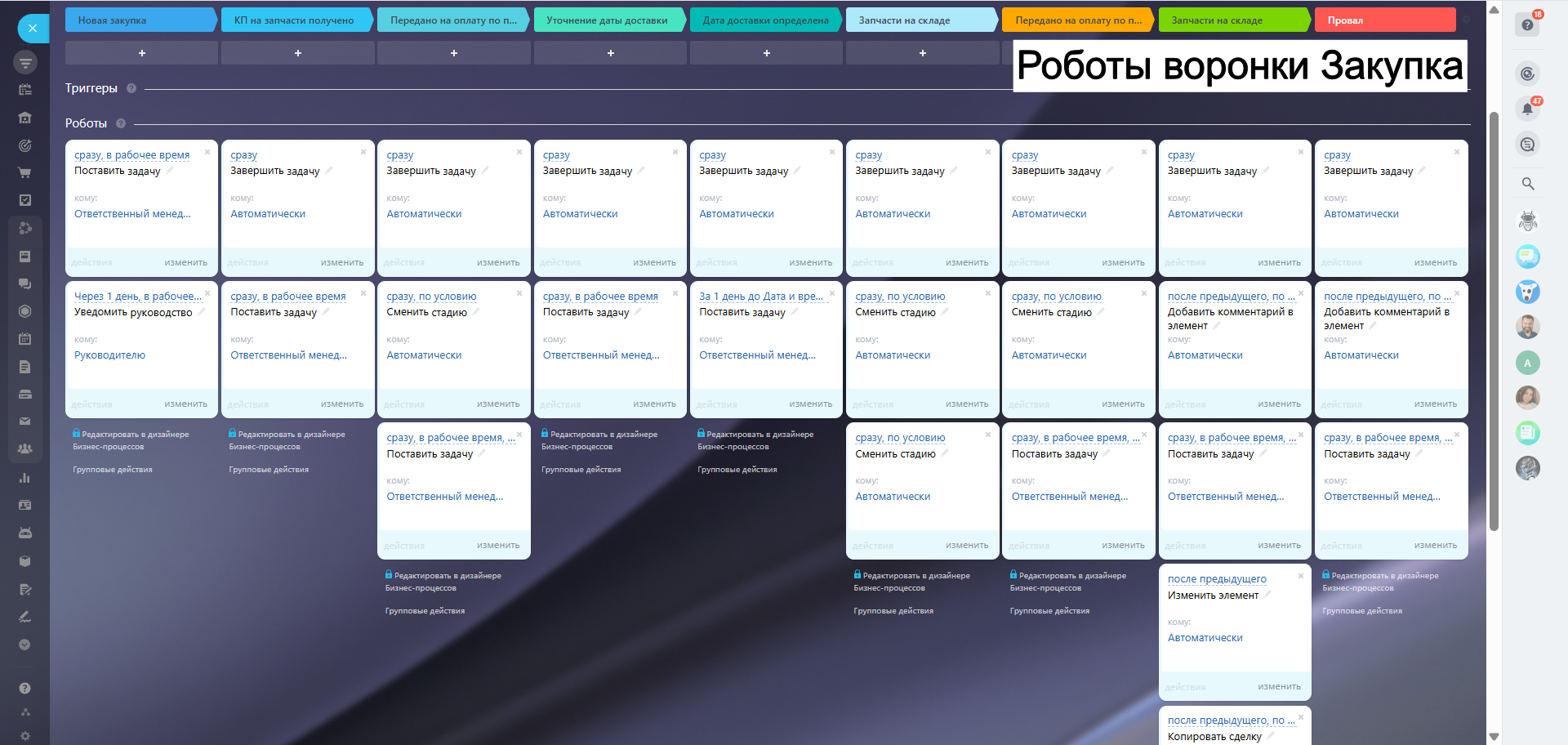Viewport: 1568px width, 745px height.
Task: Select the КП на запчасти получено stage
Action: [x=296, y=20]
